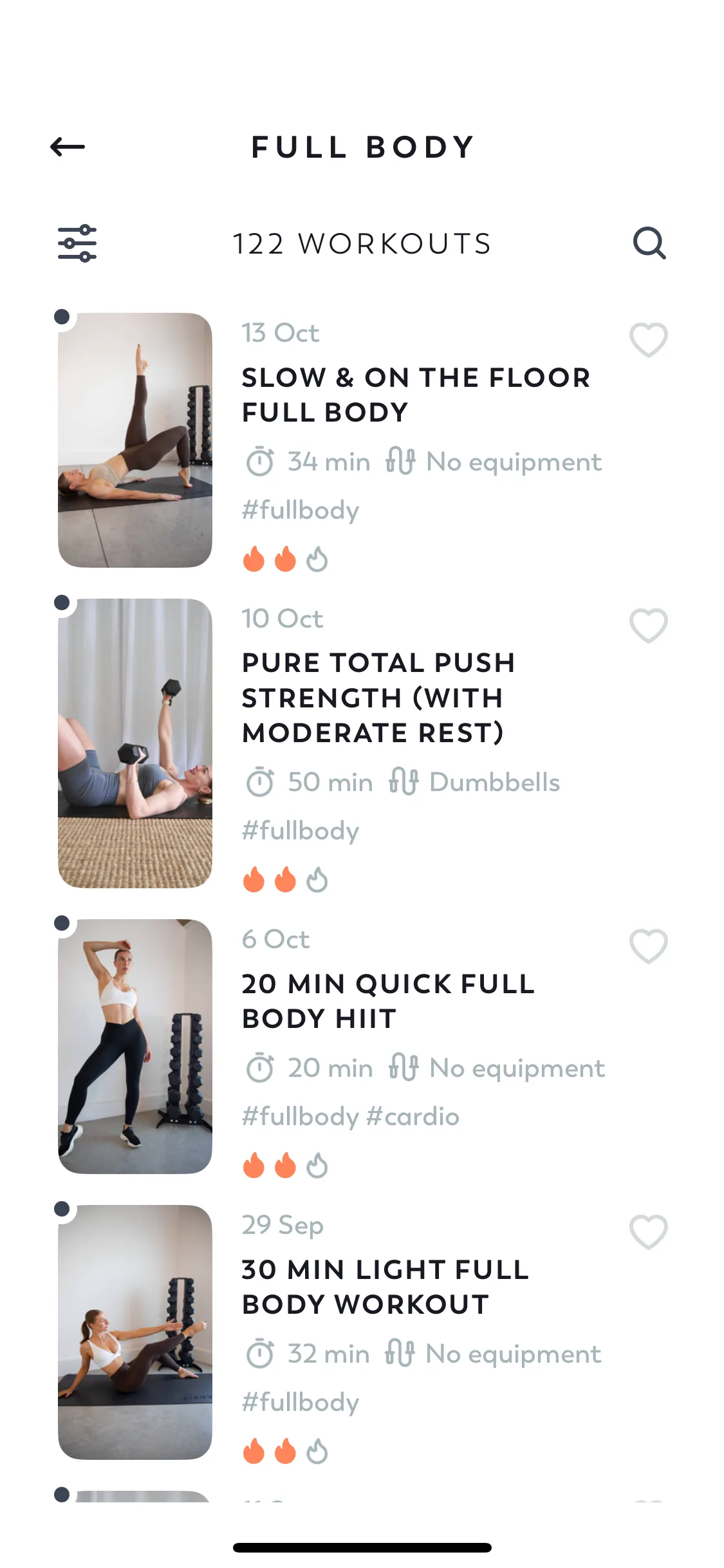Favorite 30 Min Light Full Body Workout
The image size is (724, 1568).
(648, 1231)
